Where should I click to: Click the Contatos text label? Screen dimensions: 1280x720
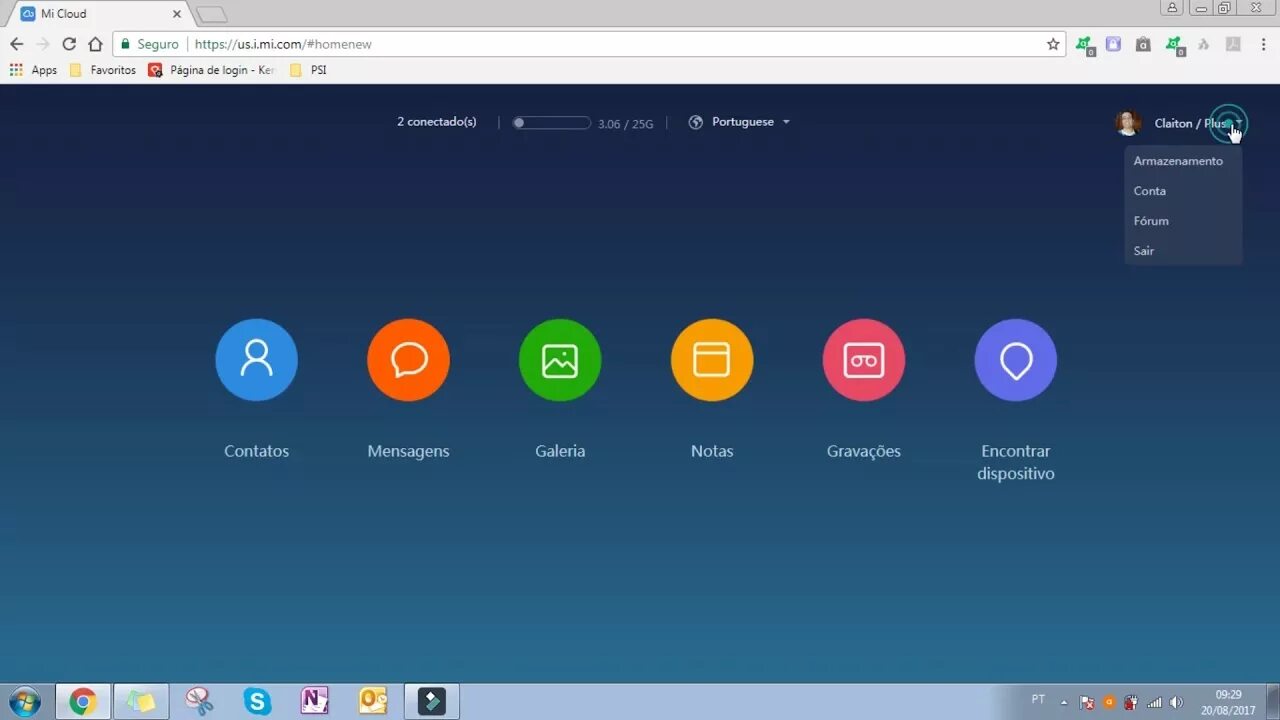coord(256,451)
